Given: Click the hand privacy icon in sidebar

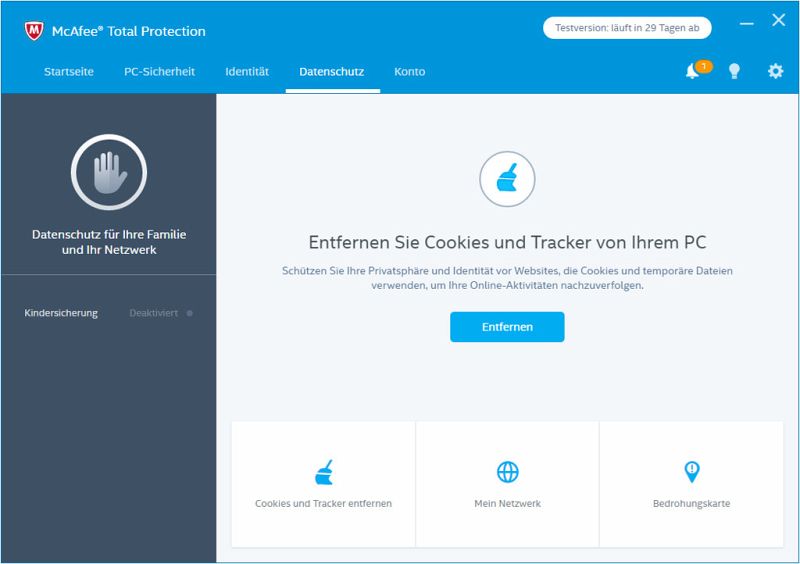Looking at the screenshot, I should pyautogui.click(x=109, y=173).
